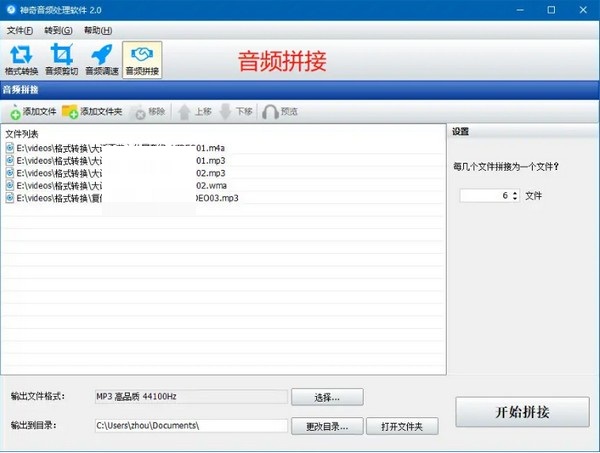Click the file icon of the 02.wma row
The height and width of the screenshot is (453, 600).
point(10,185)
